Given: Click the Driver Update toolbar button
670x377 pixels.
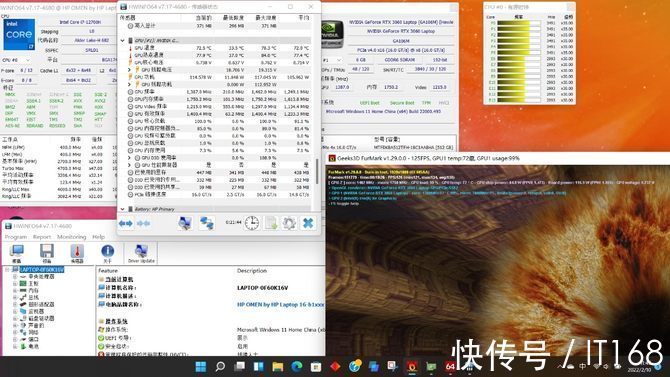Looking at the screenshot, I should point(141,253).
